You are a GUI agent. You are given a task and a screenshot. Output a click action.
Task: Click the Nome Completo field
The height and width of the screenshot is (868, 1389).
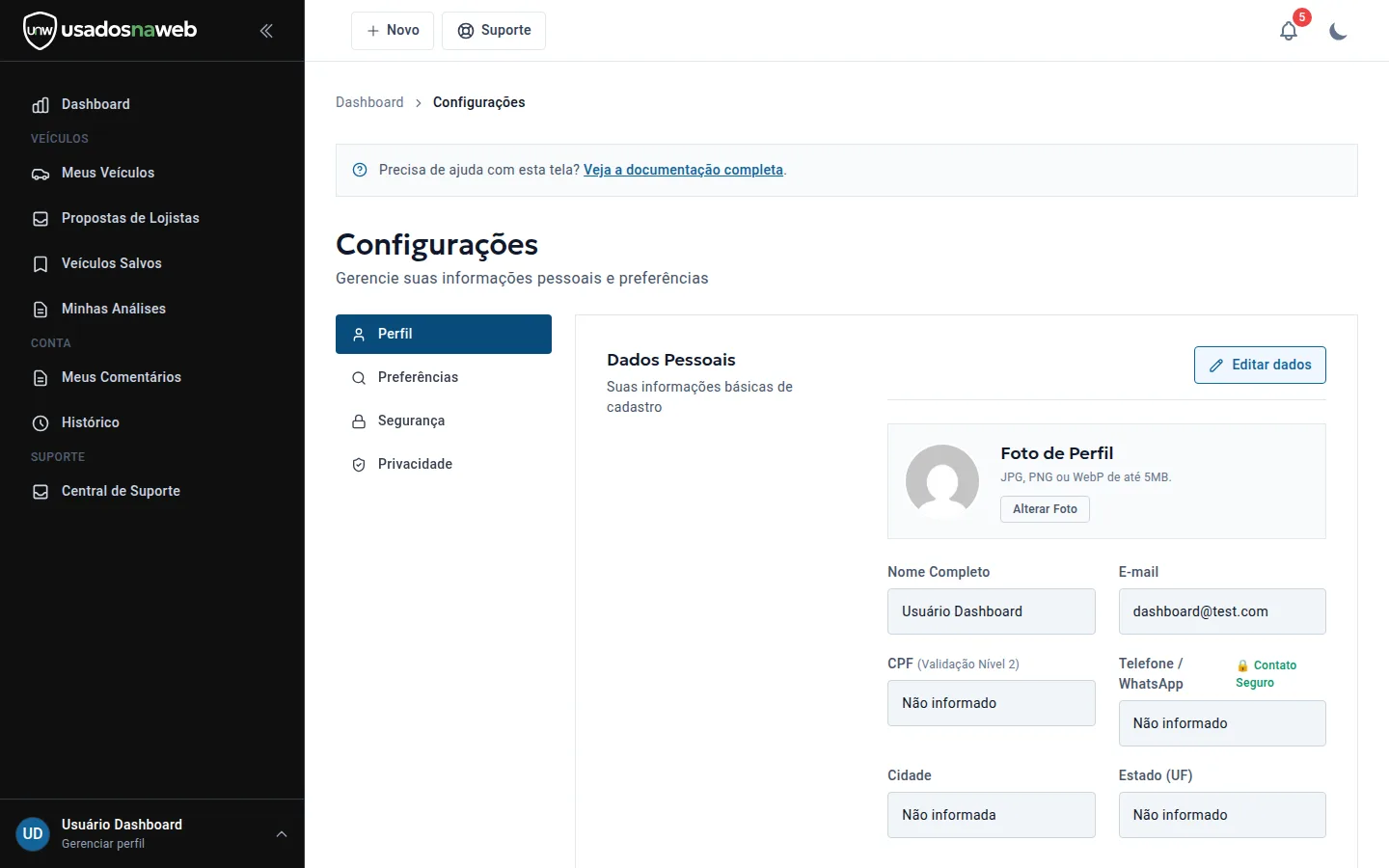point(992,611)
